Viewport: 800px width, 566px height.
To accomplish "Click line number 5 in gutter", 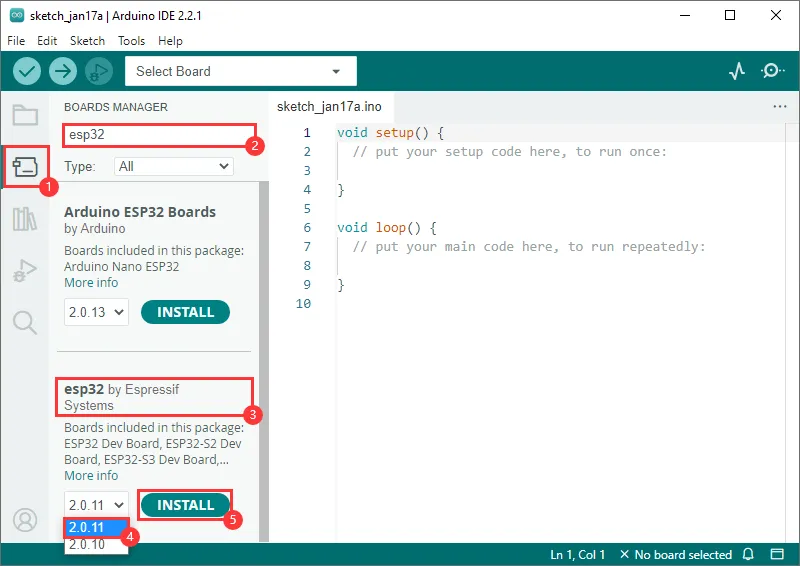I will pyautogui.click(x=307, y=209).
